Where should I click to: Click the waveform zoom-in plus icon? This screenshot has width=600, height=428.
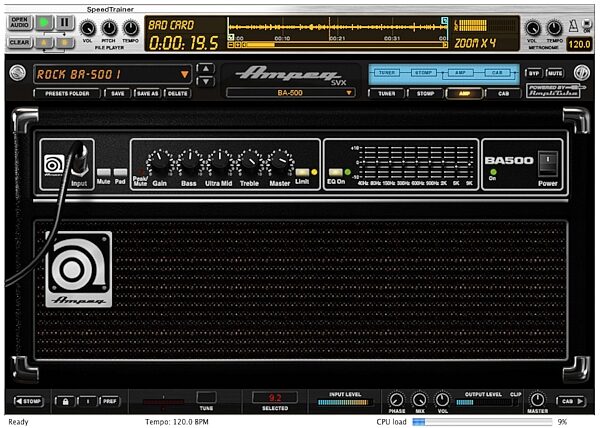coord(237,45)
